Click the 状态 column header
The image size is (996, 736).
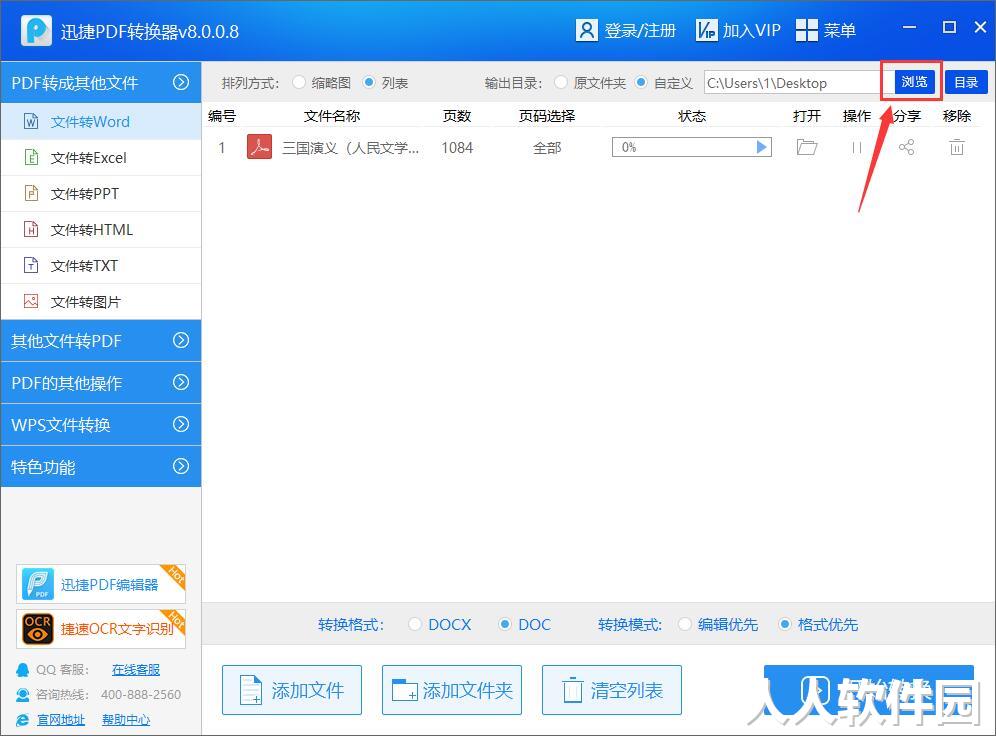692,116
